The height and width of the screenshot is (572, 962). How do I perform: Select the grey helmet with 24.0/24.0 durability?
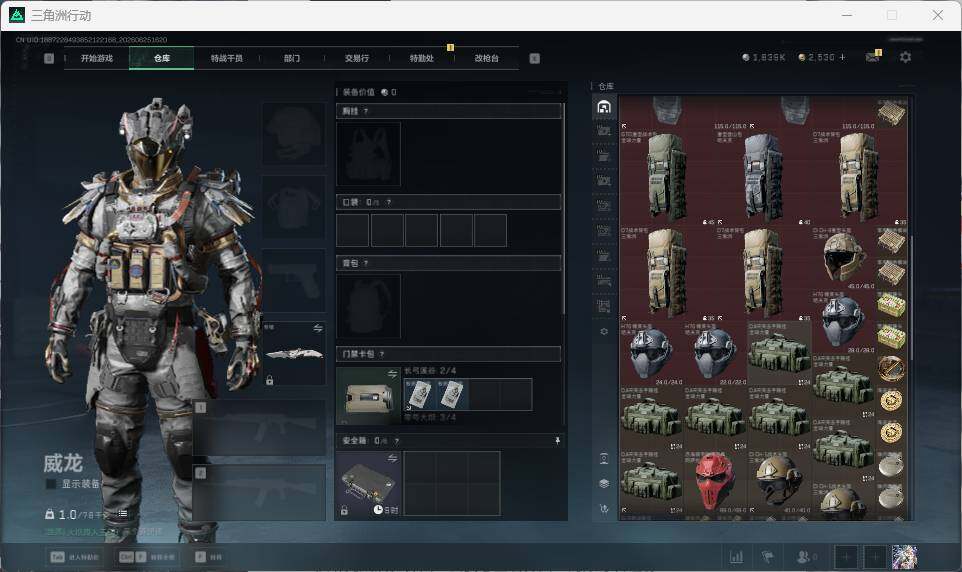pyautogui.click(x=652, y=354)
